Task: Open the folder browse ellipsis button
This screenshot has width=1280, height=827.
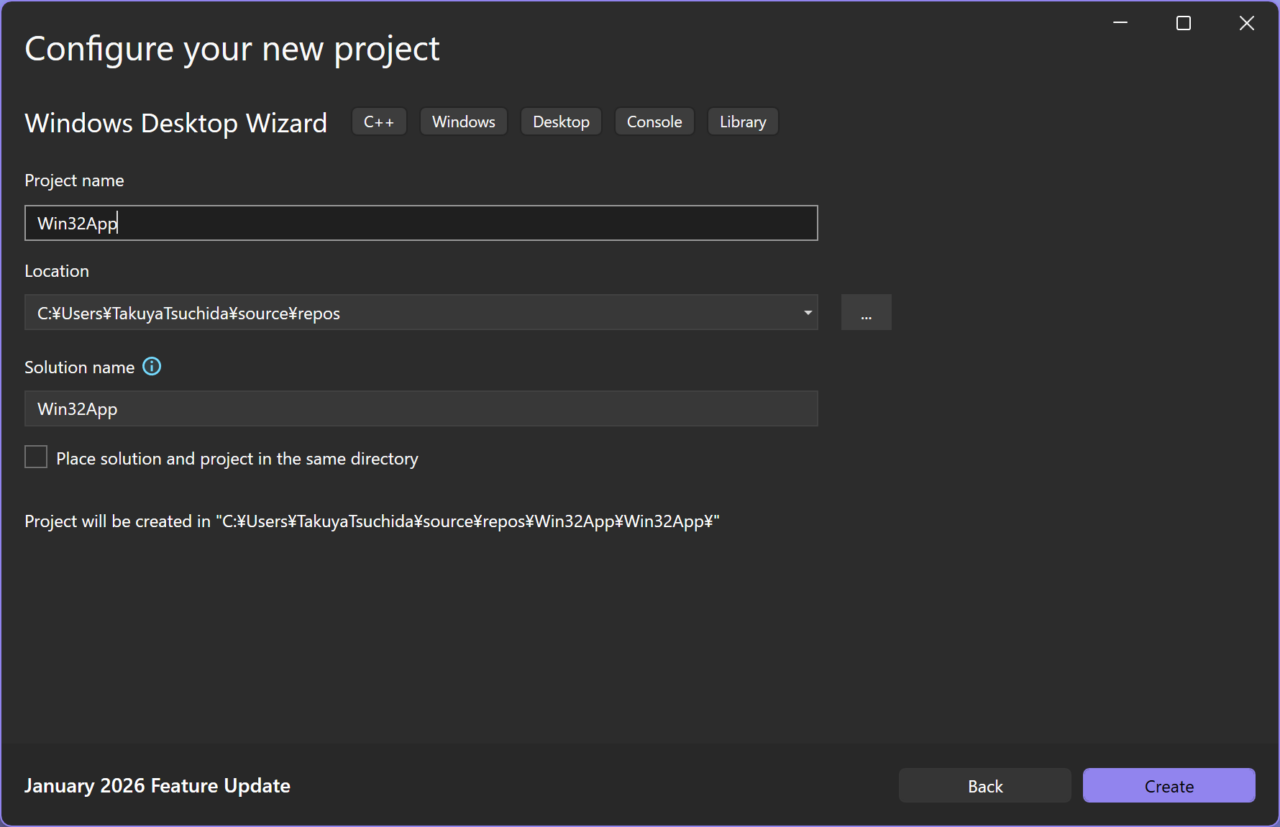Action: click(x=866, y=313)
